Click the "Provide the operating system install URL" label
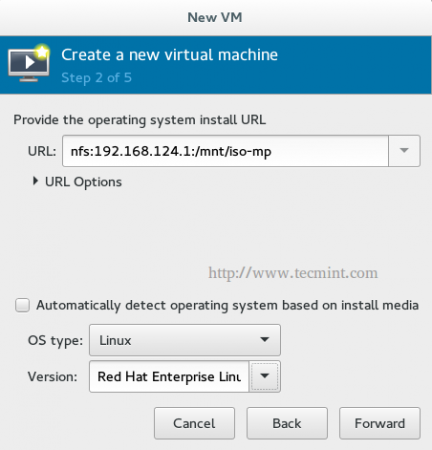The height and width of the screenshot is (450, 432). [140, 120]
